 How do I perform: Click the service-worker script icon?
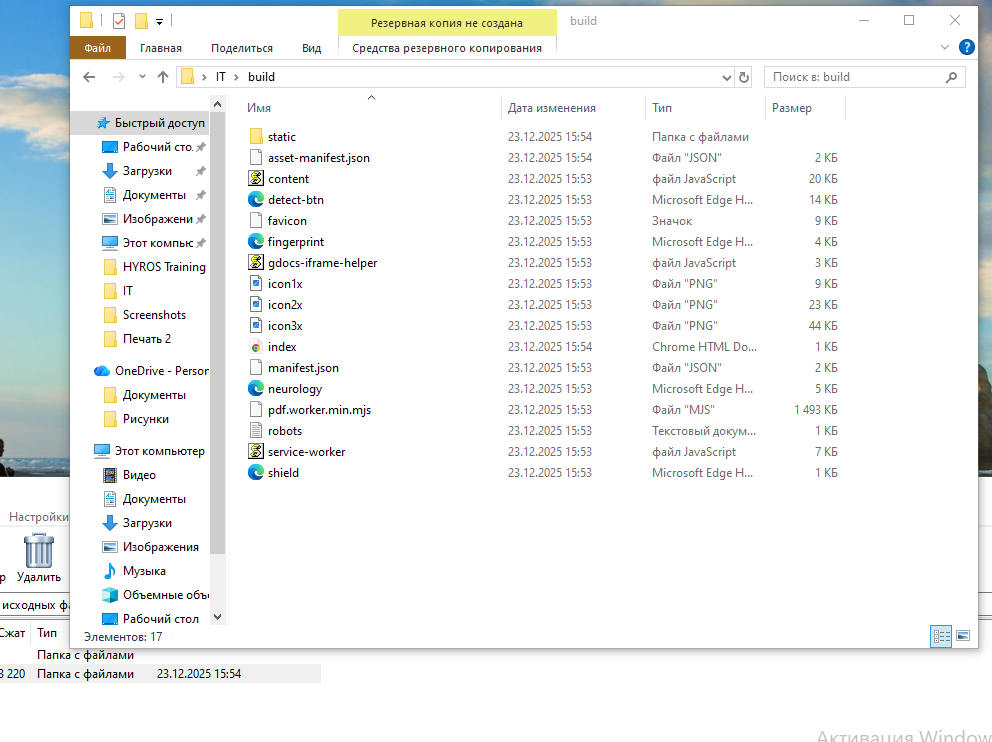pos(256,452)
